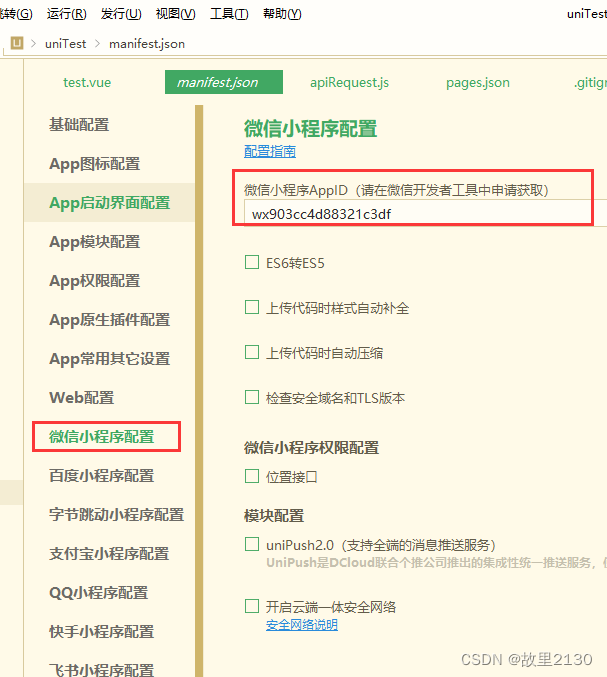
Task: Enable the ES6转ES5 checkbox
Action: coord(252,262)
